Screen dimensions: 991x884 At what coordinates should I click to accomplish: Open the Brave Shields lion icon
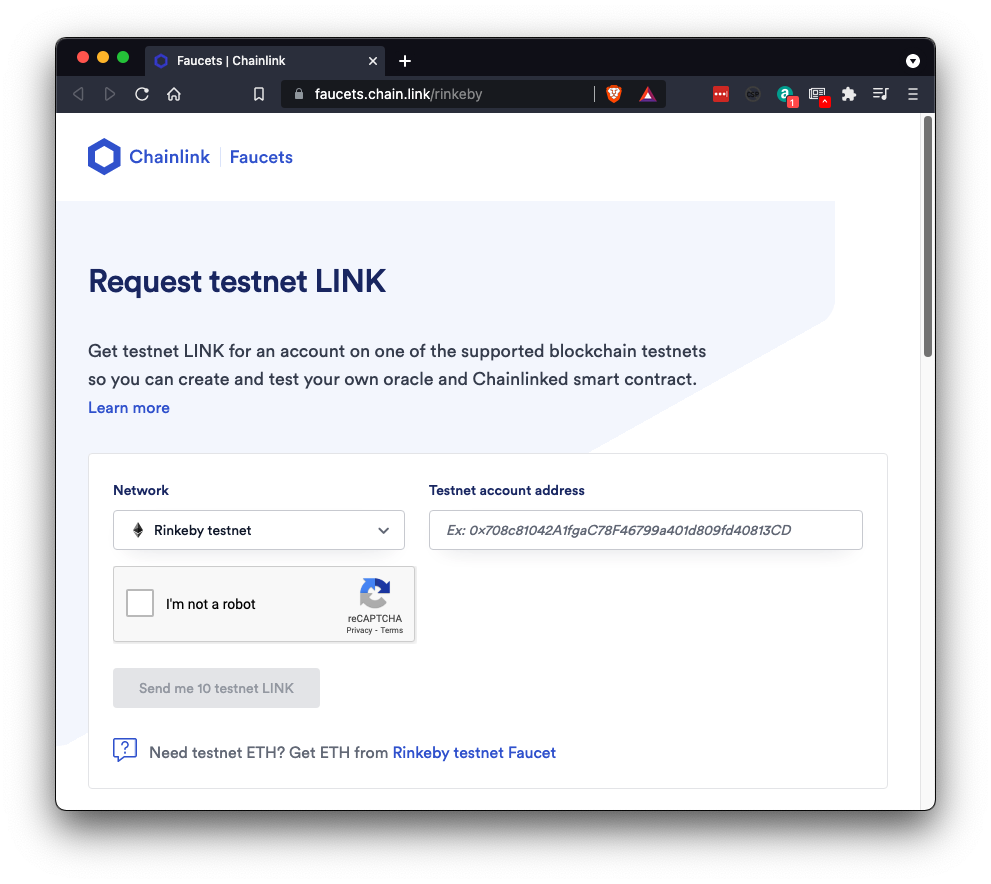pyautogui.click(x=614, y=94)
